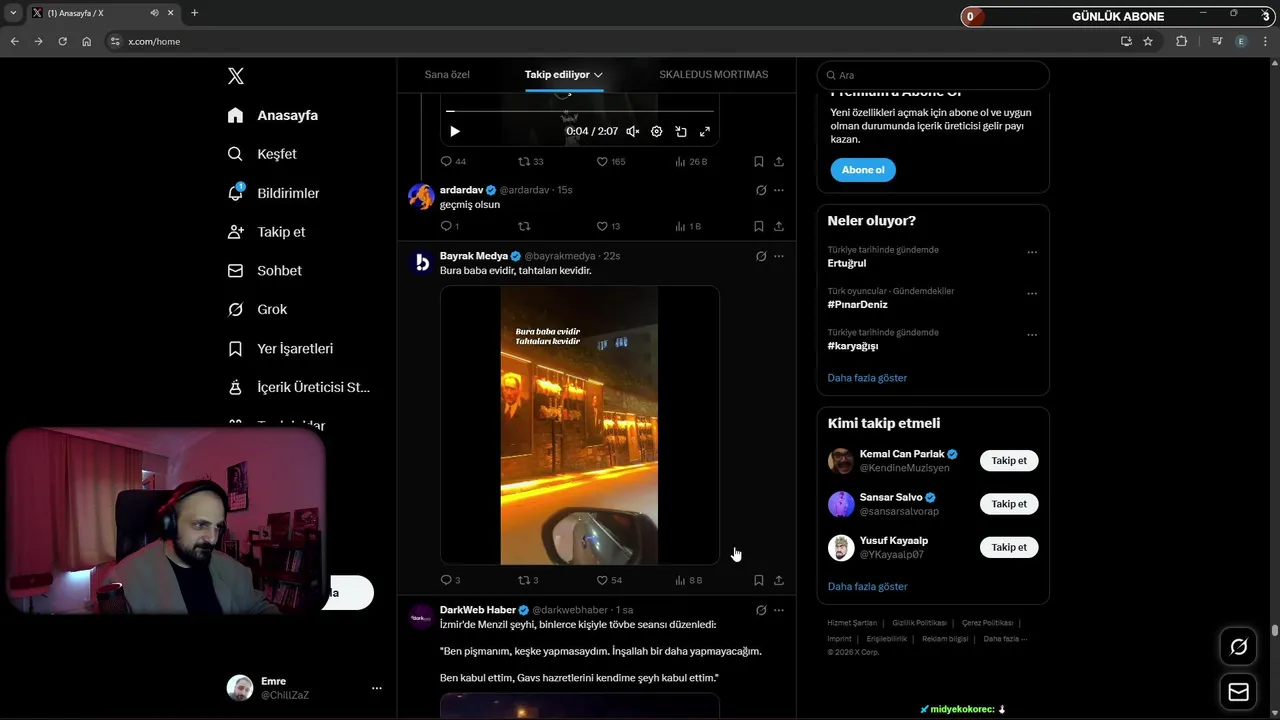Screen dimensions: 1280x720
Task: Reply to ardardav's post
Action: point(450,226)
